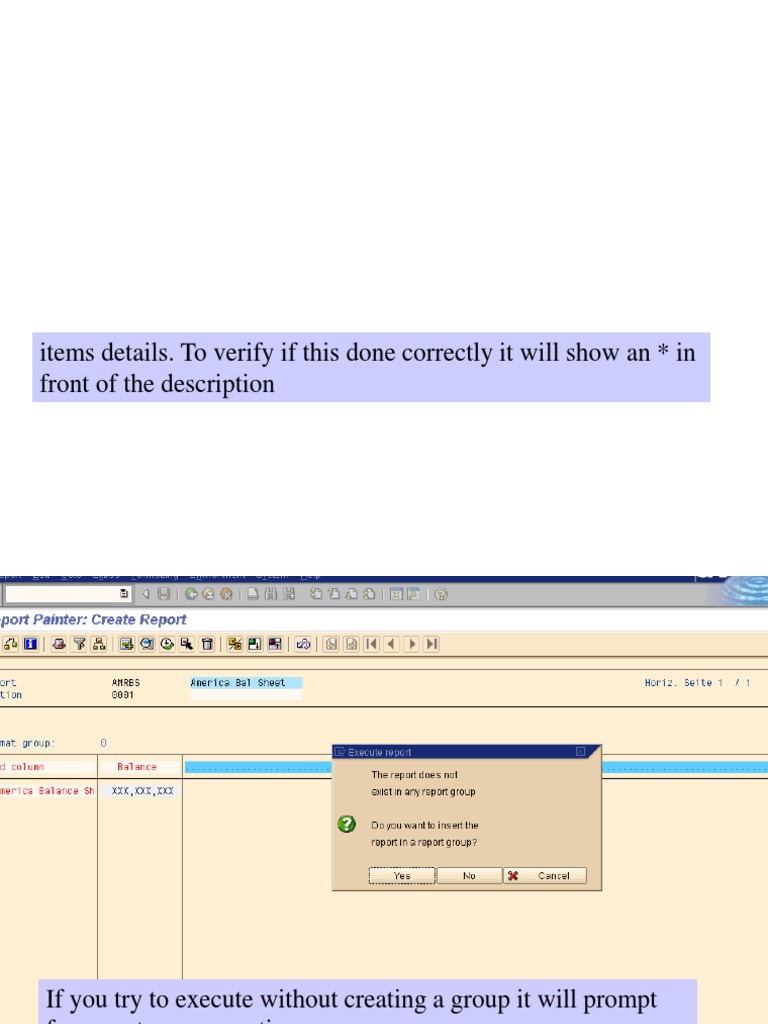Click the grey Save diskette icon
Viewport: 768px width, 1024px height.
164,594
